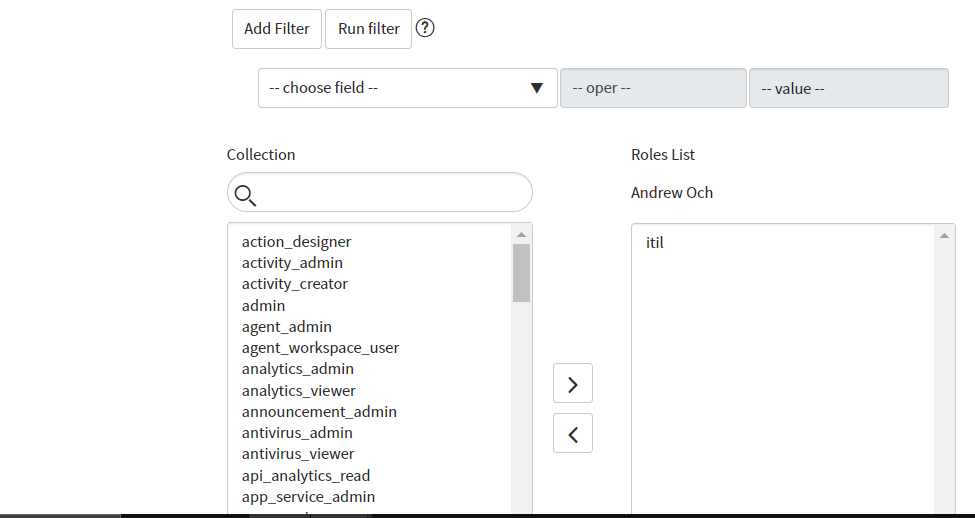Viewport: 975px width, 518px height.
Task: Move selected role right with arrow button
Action: (x=573, y=383)
